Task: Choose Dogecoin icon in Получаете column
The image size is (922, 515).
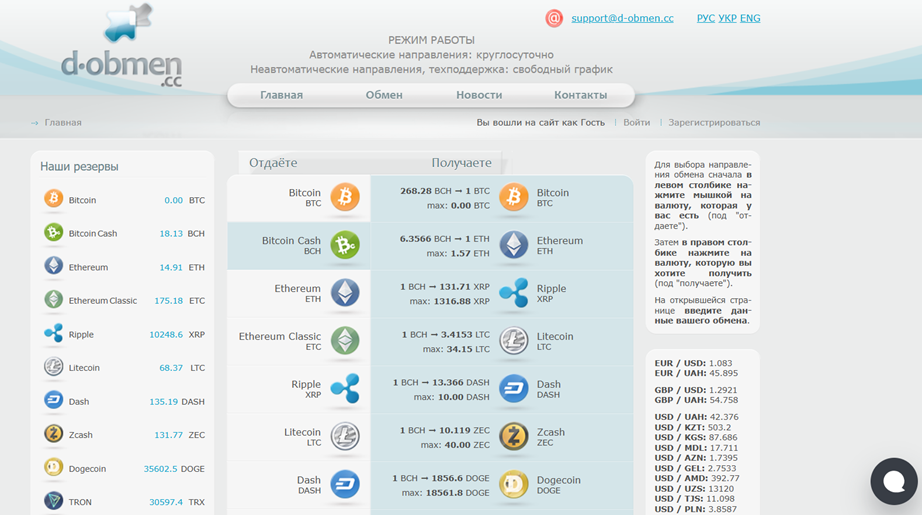Action: 514,484
